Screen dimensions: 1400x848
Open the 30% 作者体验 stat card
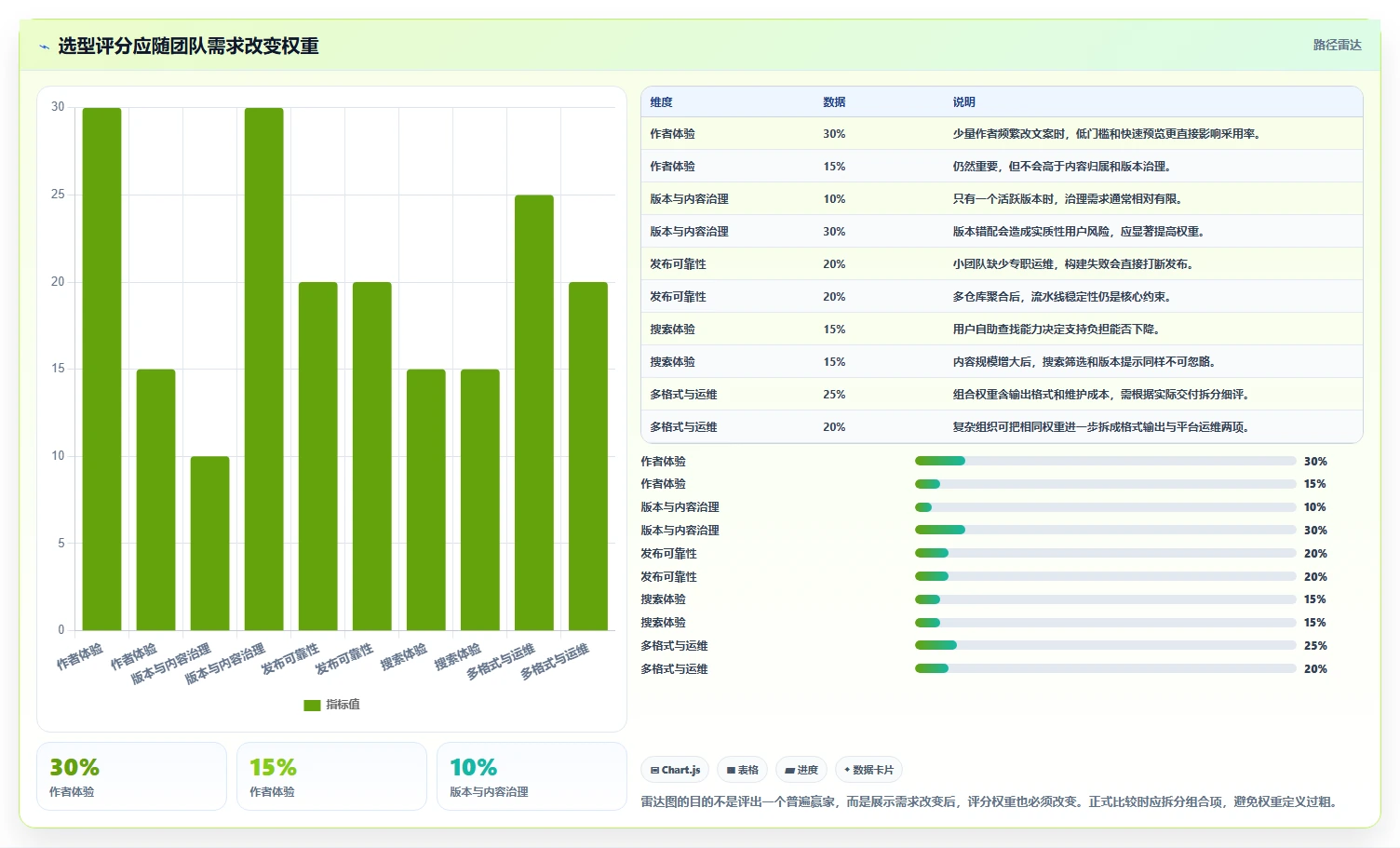[131, 776]
